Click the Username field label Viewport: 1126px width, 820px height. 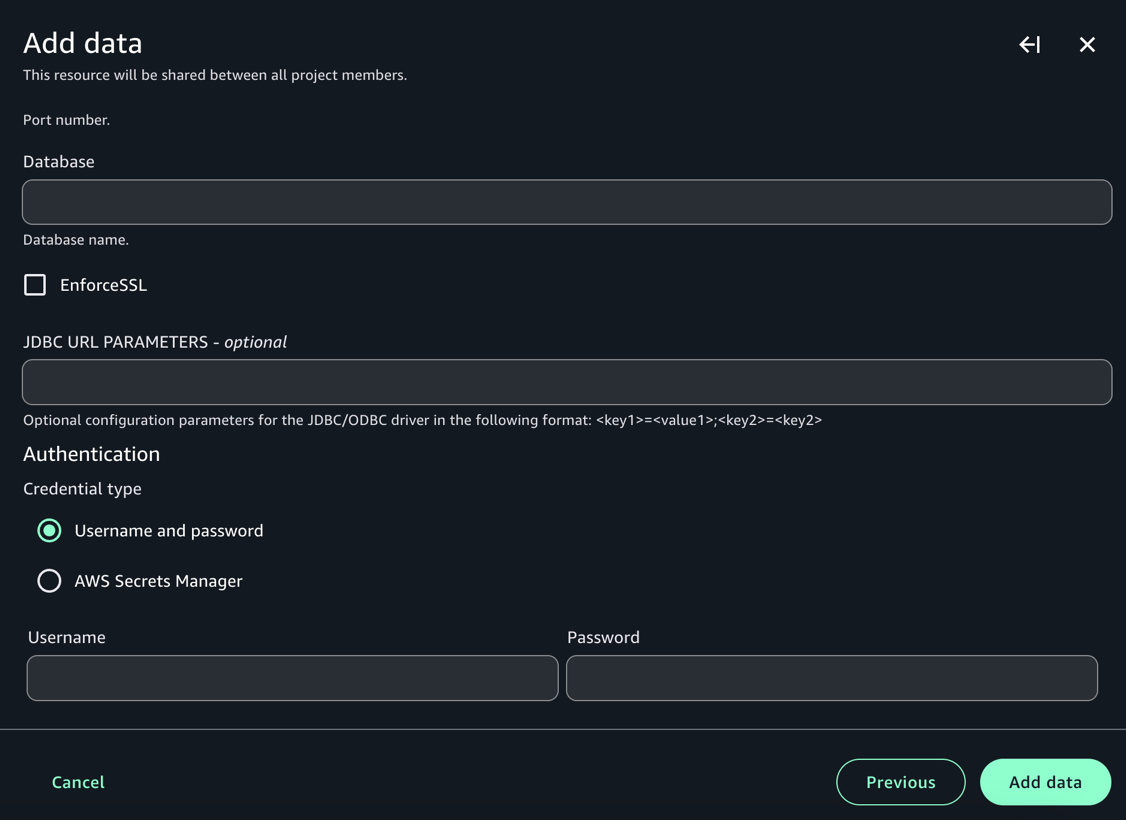[67, 637]
